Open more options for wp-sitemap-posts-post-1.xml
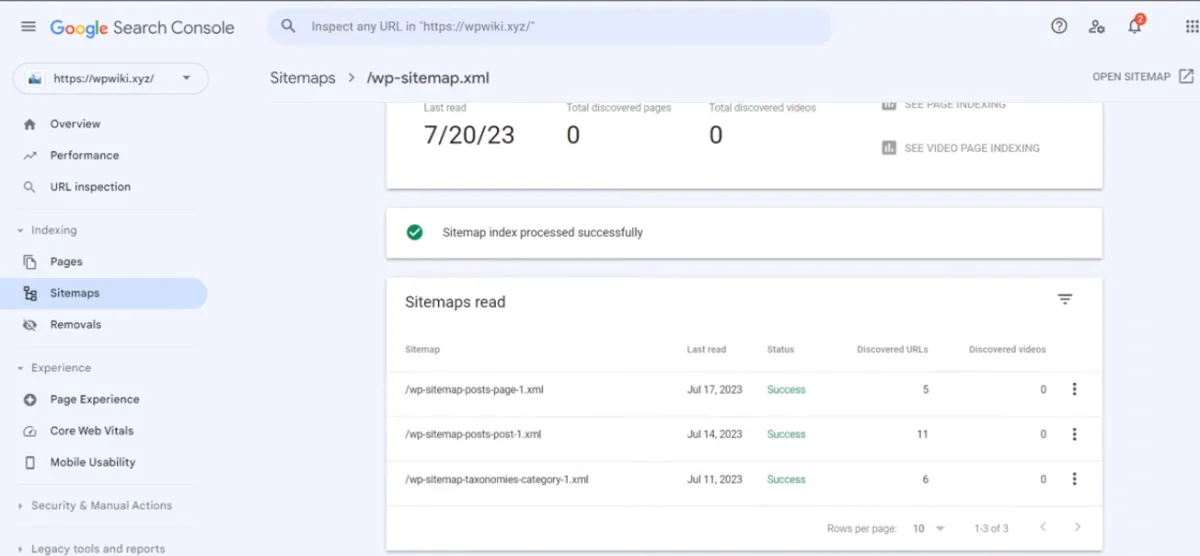 (1074, 434)
